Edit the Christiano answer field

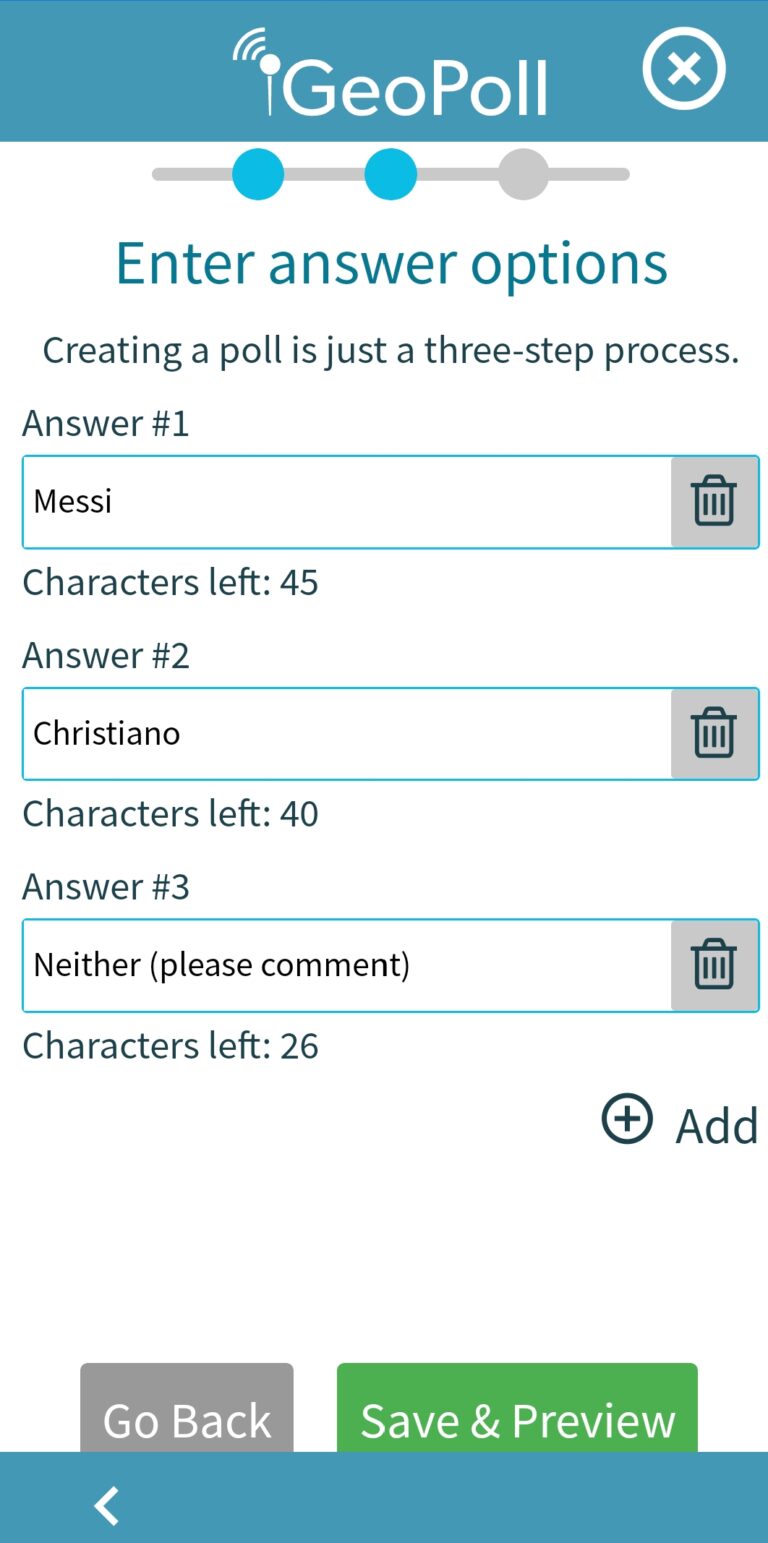346,734
